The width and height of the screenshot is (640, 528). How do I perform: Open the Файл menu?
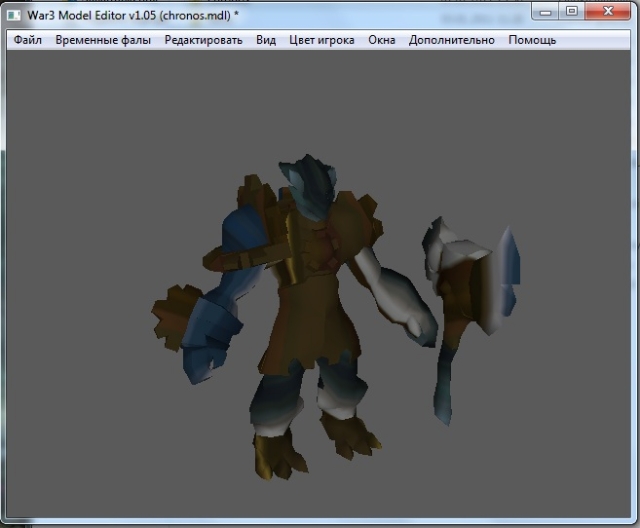pyautogui.click(x=28, y=40)
